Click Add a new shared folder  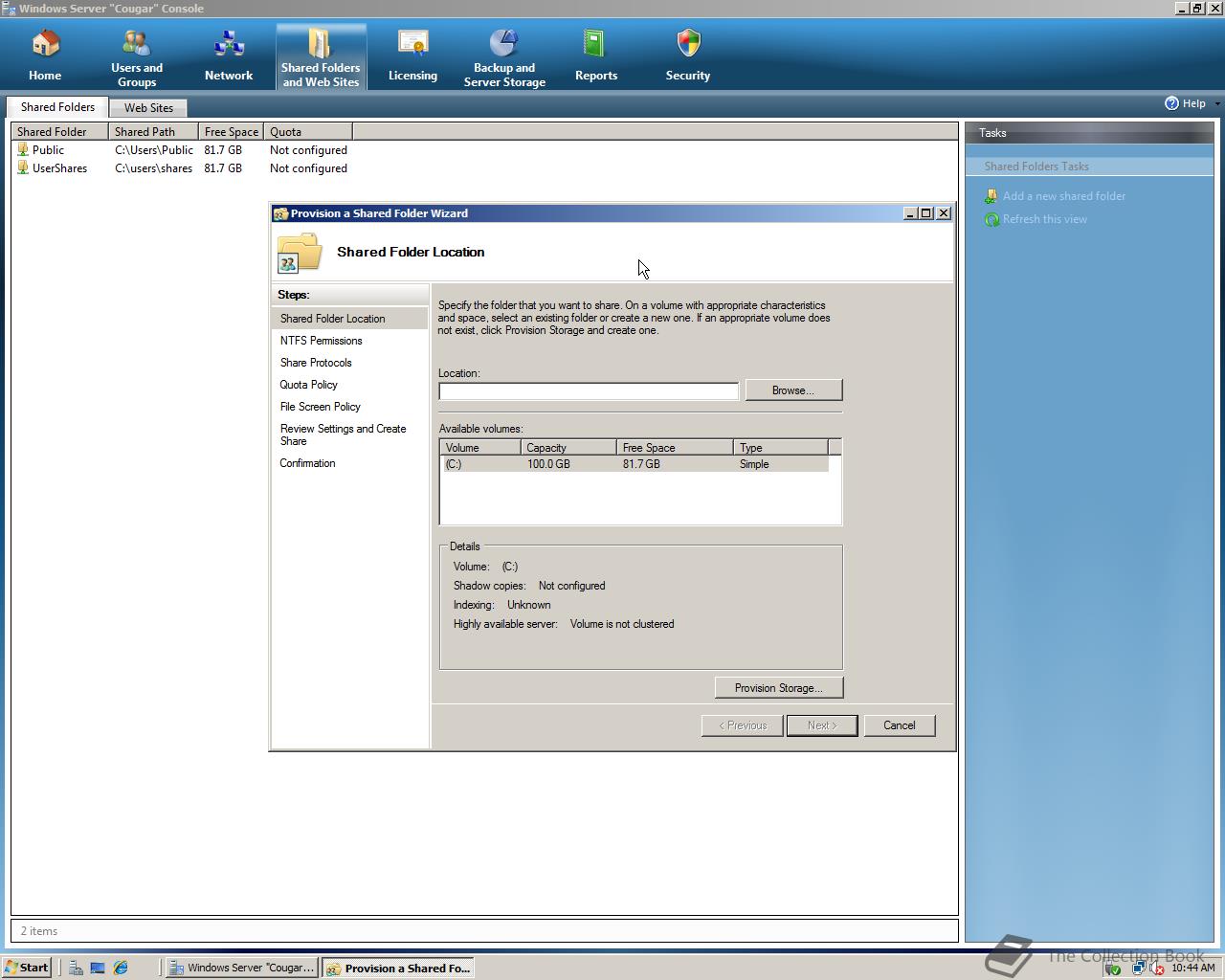tap(1064, 196)
